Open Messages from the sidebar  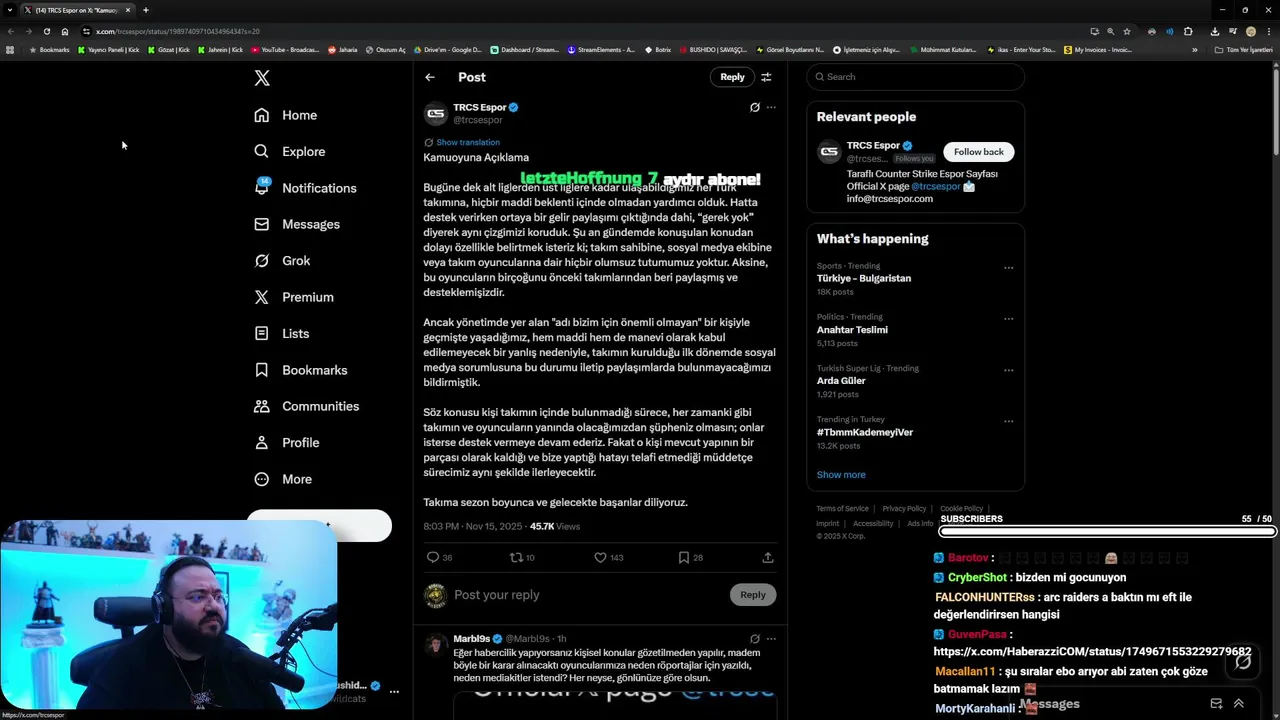pos(296,224)
